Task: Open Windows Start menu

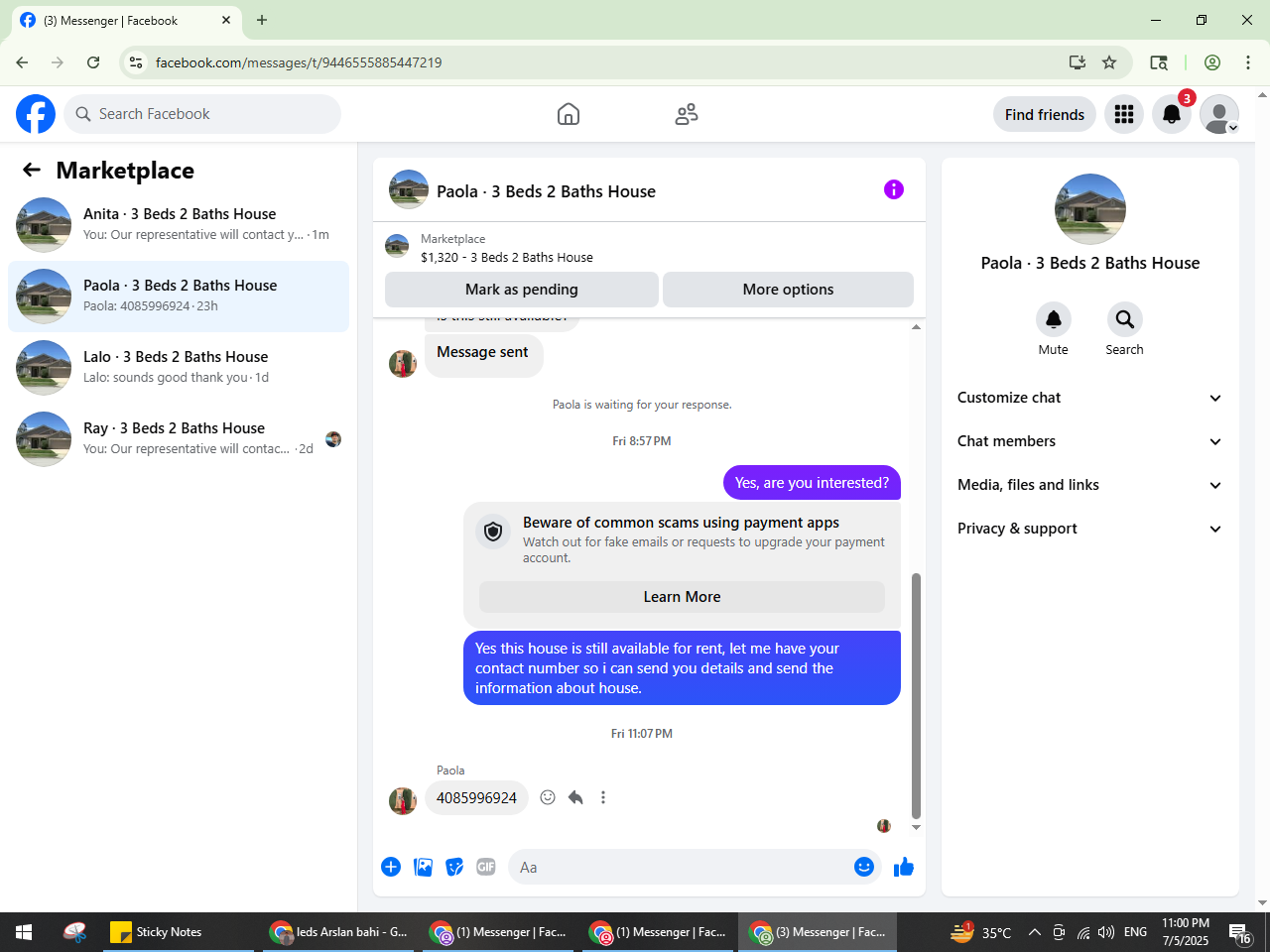Action: coord(24,932)
